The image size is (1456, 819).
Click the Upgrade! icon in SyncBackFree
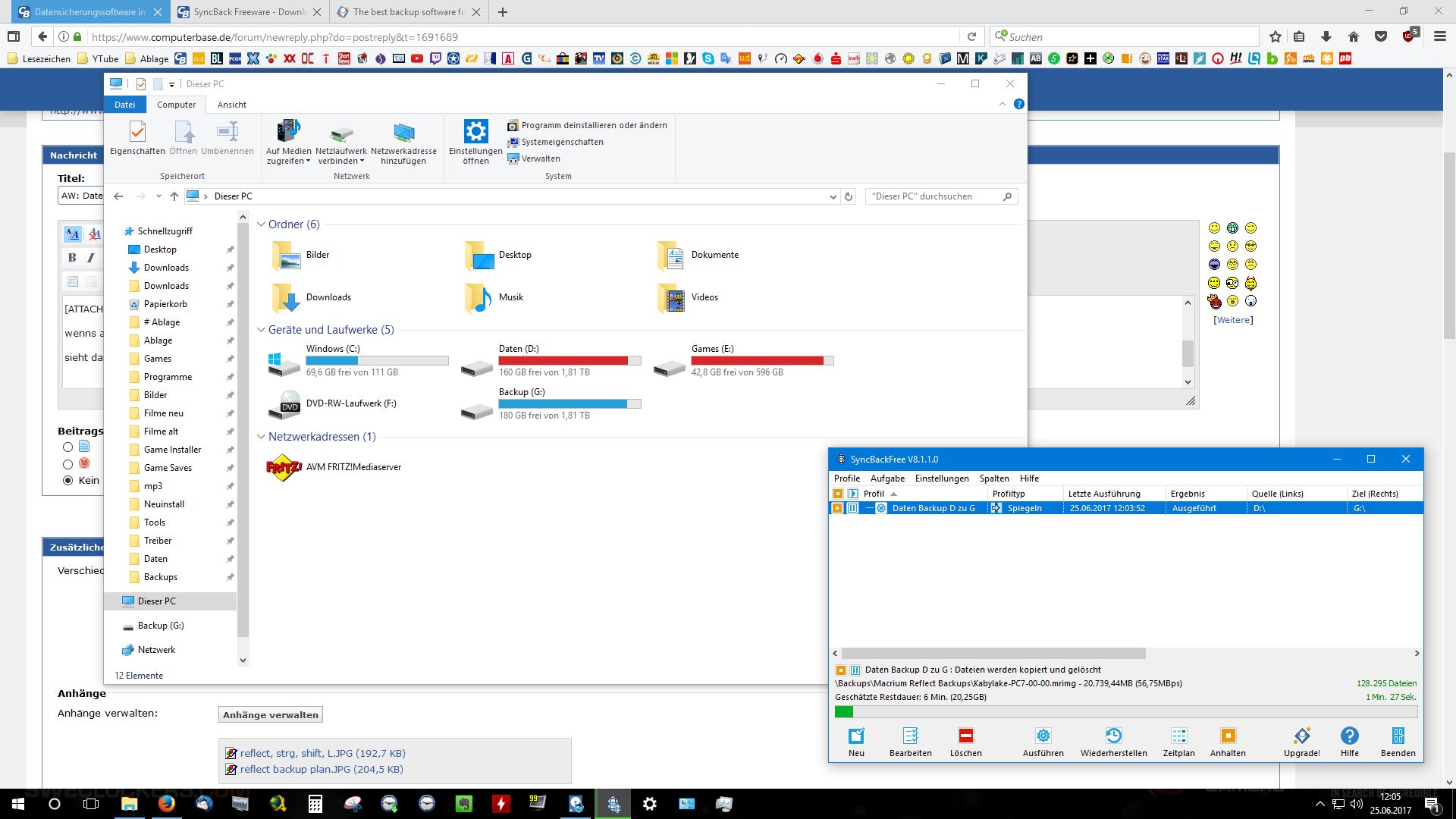(x=1301, y=736)
